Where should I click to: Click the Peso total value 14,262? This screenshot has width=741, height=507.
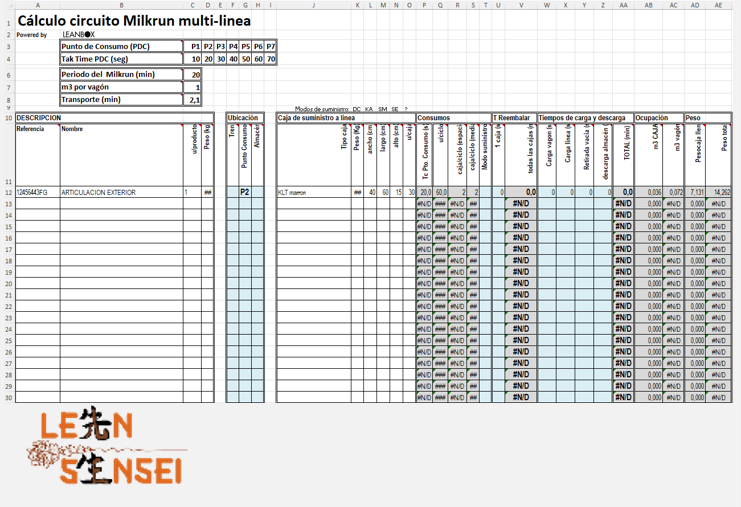click(x=719, y=192)
